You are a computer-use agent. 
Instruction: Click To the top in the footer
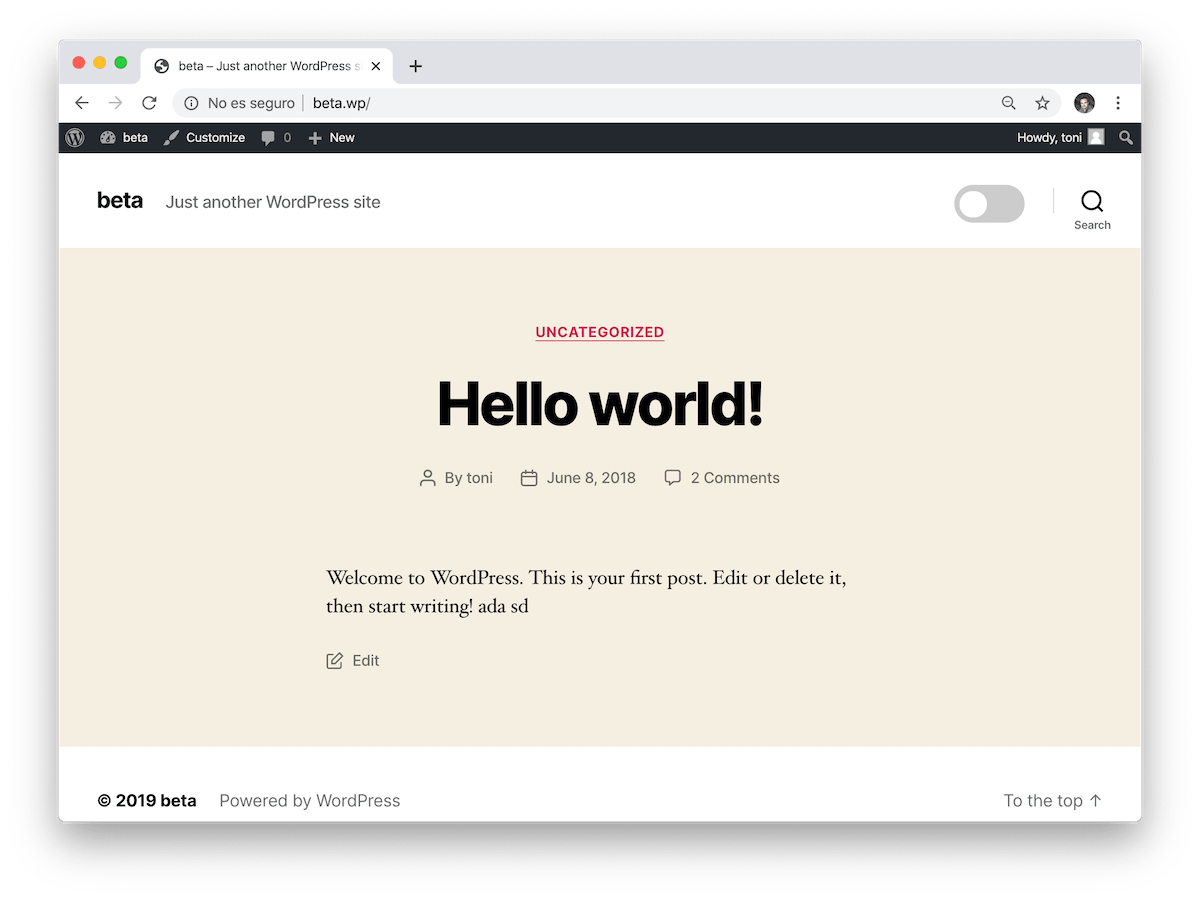pos(1053,801)
